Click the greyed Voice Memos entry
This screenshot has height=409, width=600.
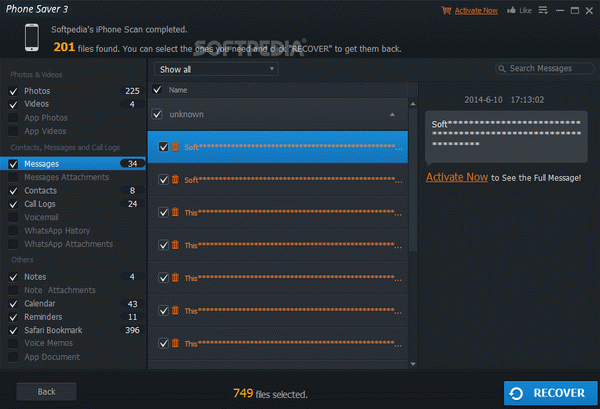(49, 343)
